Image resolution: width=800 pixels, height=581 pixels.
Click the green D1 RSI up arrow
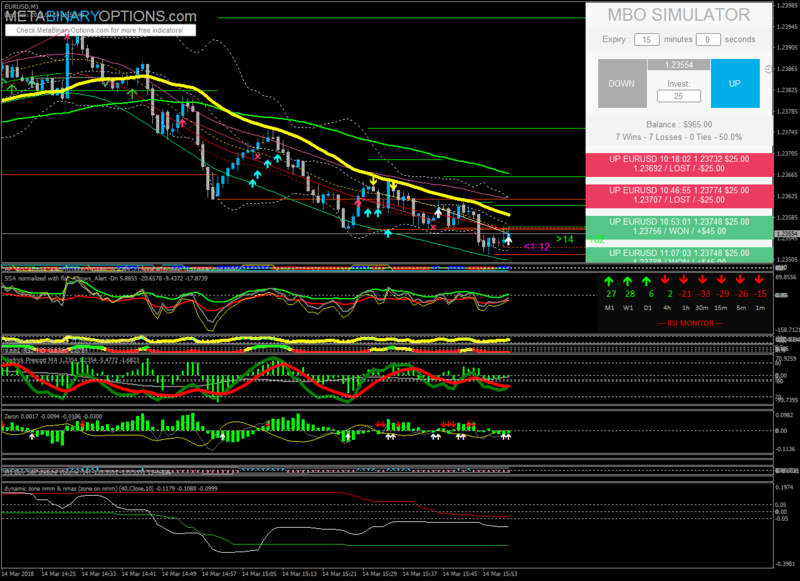coord(647,281)
